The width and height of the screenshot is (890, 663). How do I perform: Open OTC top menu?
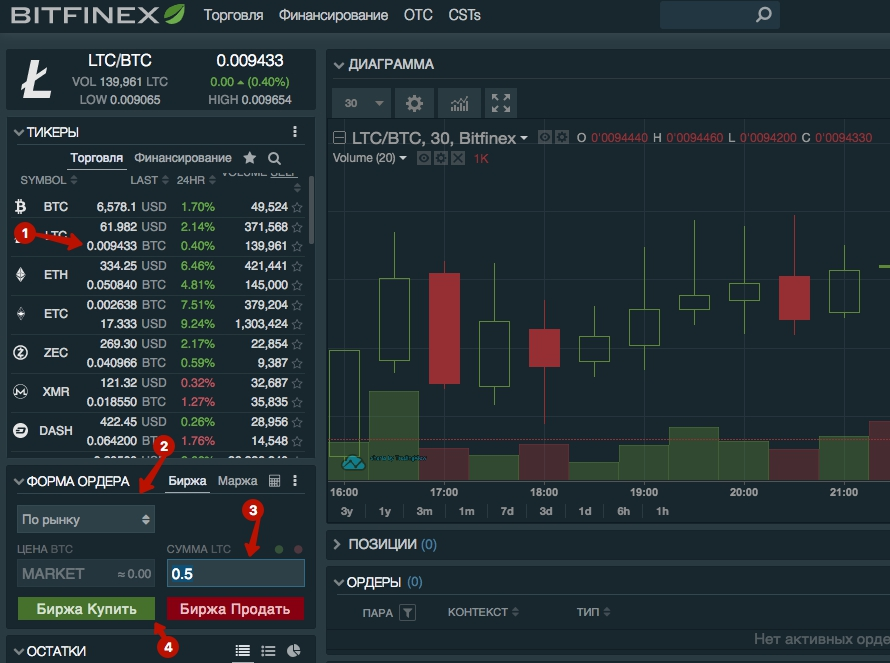click(x=418, y=15)
